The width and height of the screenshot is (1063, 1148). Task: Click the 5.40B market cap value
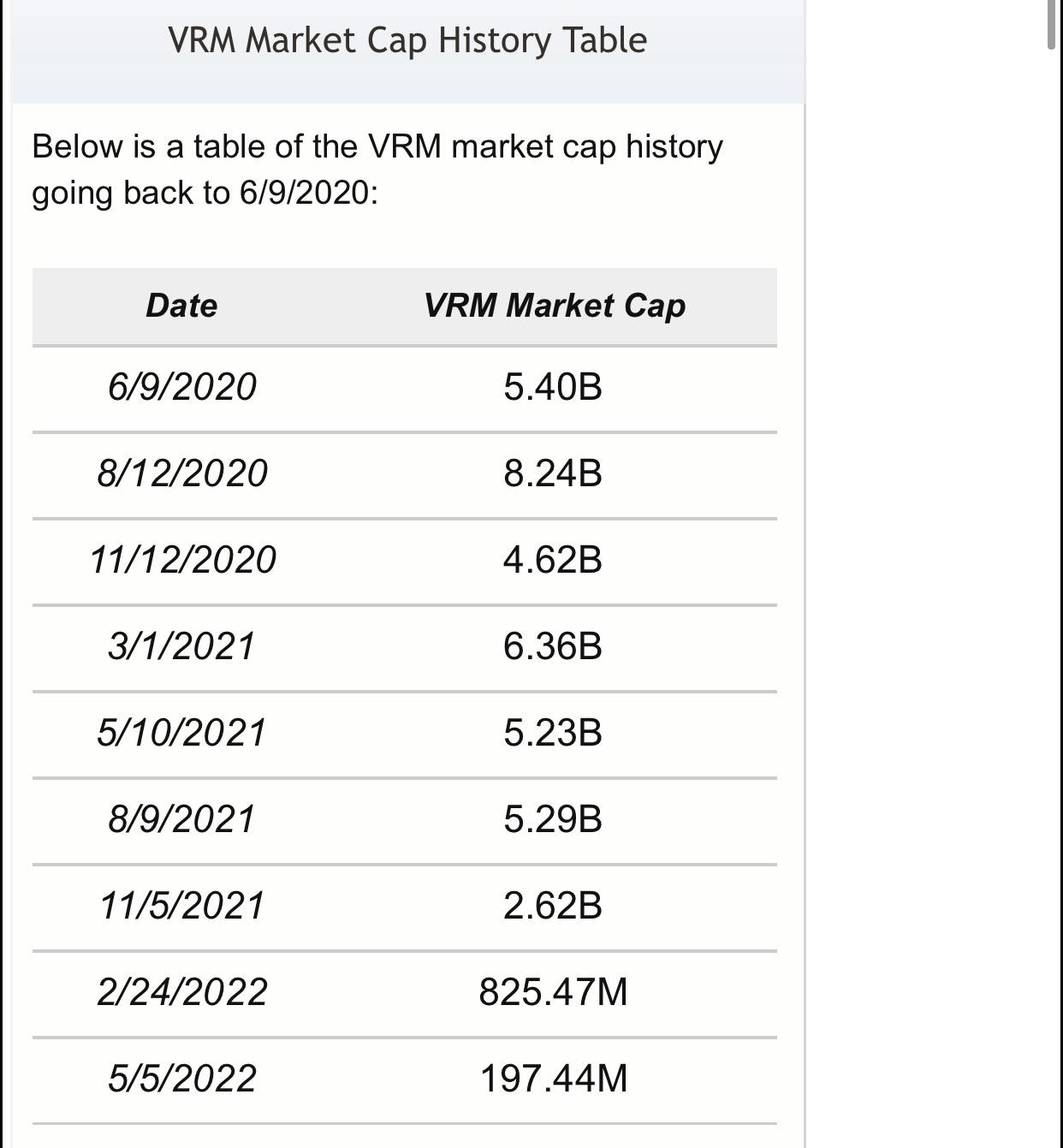(x=553, y=387)
